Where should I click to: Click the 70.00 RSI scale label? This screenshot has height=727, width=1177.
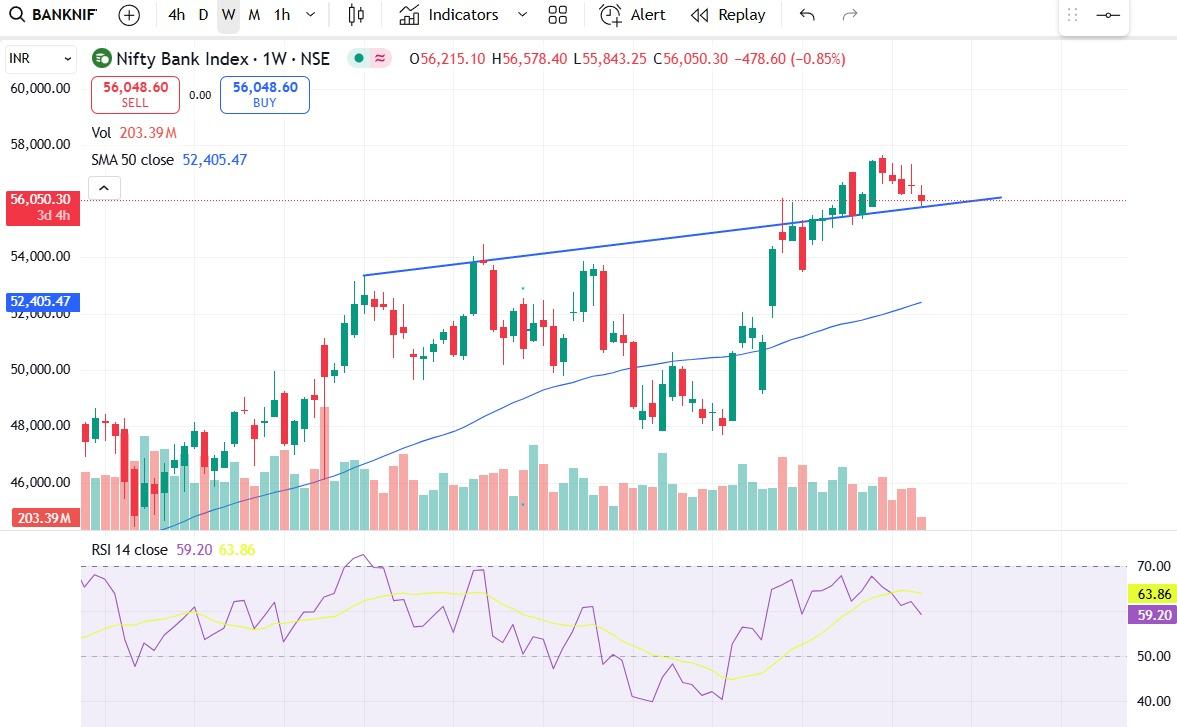pos(1154,566)
